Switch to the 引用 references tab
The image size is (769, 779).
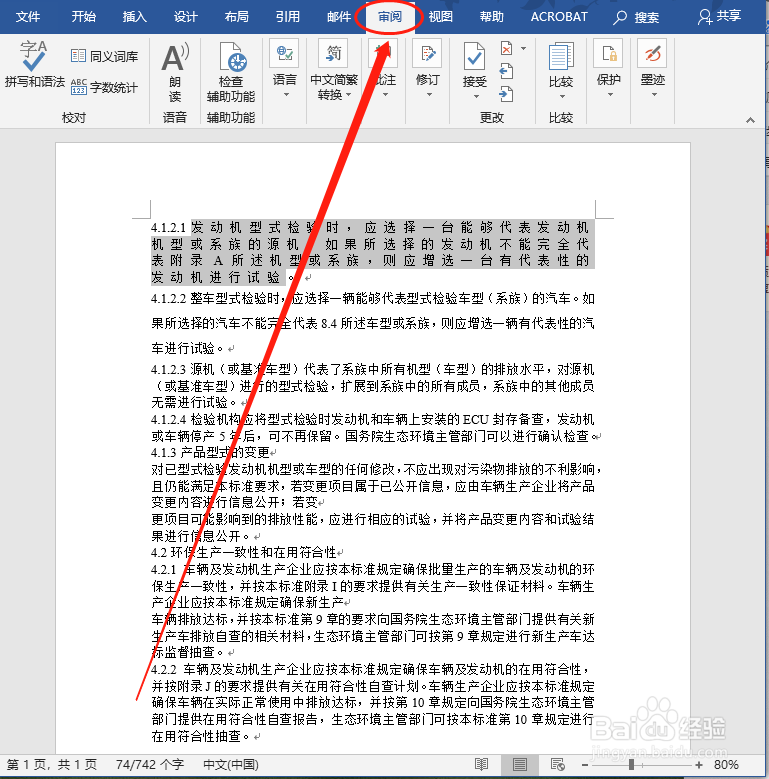pos(288,17)
